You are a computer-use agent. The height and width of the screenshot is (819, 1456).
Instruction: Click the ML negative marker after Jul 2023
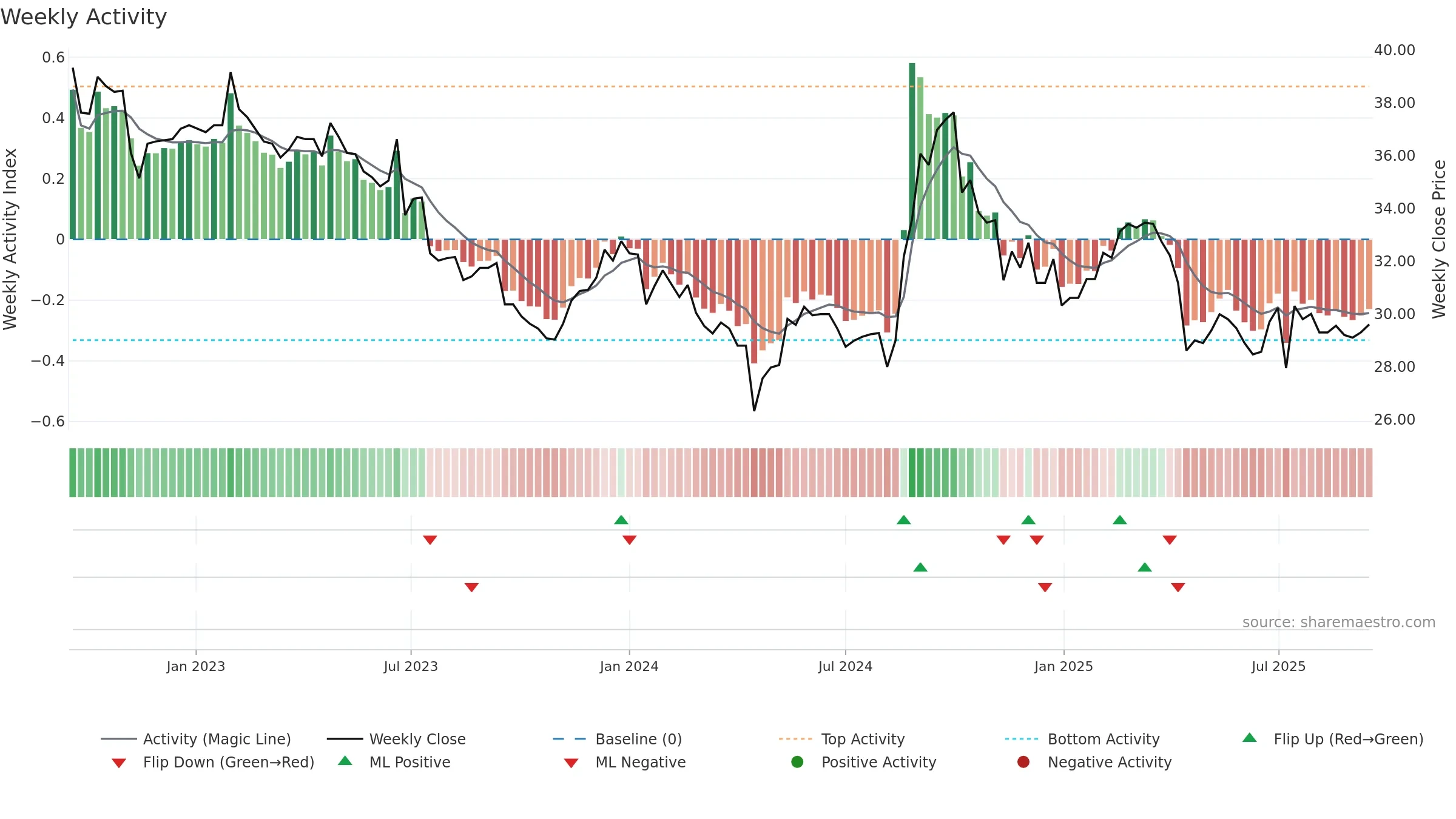[471, 587]
